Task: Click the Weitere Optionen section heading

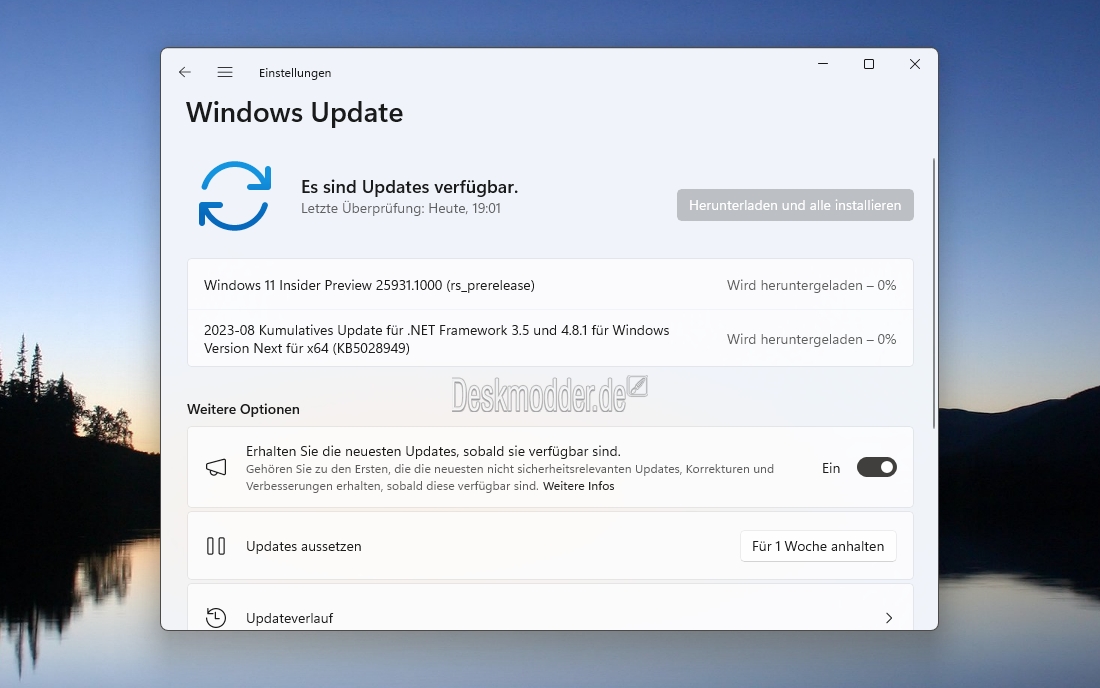Action: 243,410
